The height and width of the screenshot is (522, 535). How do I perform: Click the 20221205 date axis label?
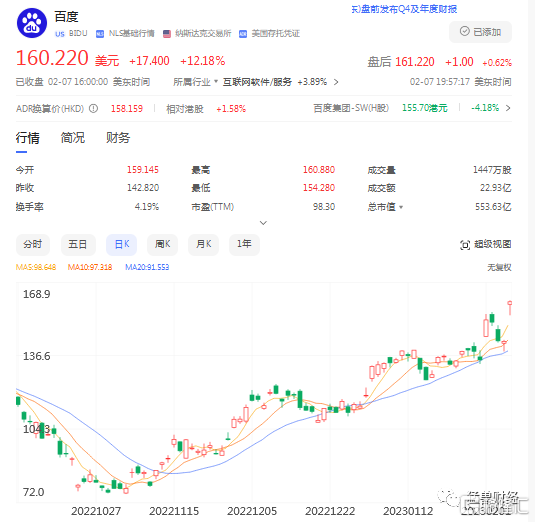click(x=252, y=511)
